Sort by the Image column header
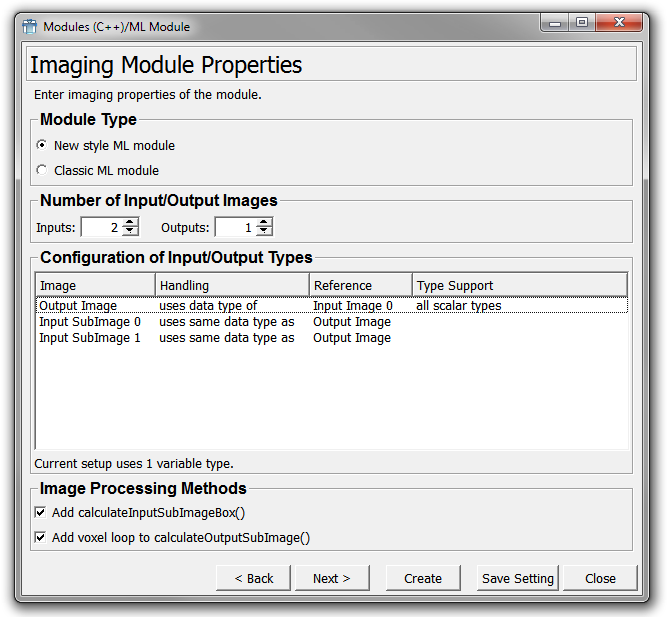667x617 pixels. [x=95, y=285]
